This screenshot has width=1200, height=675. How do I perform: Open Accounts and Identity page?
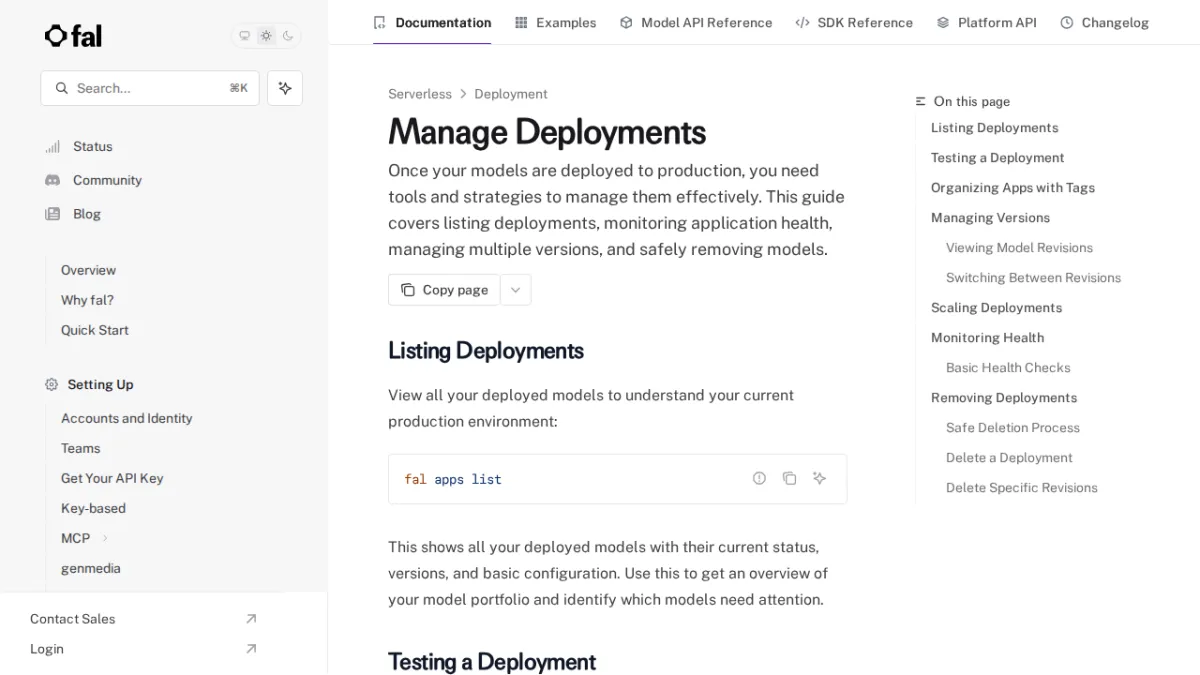coord(126,418)
